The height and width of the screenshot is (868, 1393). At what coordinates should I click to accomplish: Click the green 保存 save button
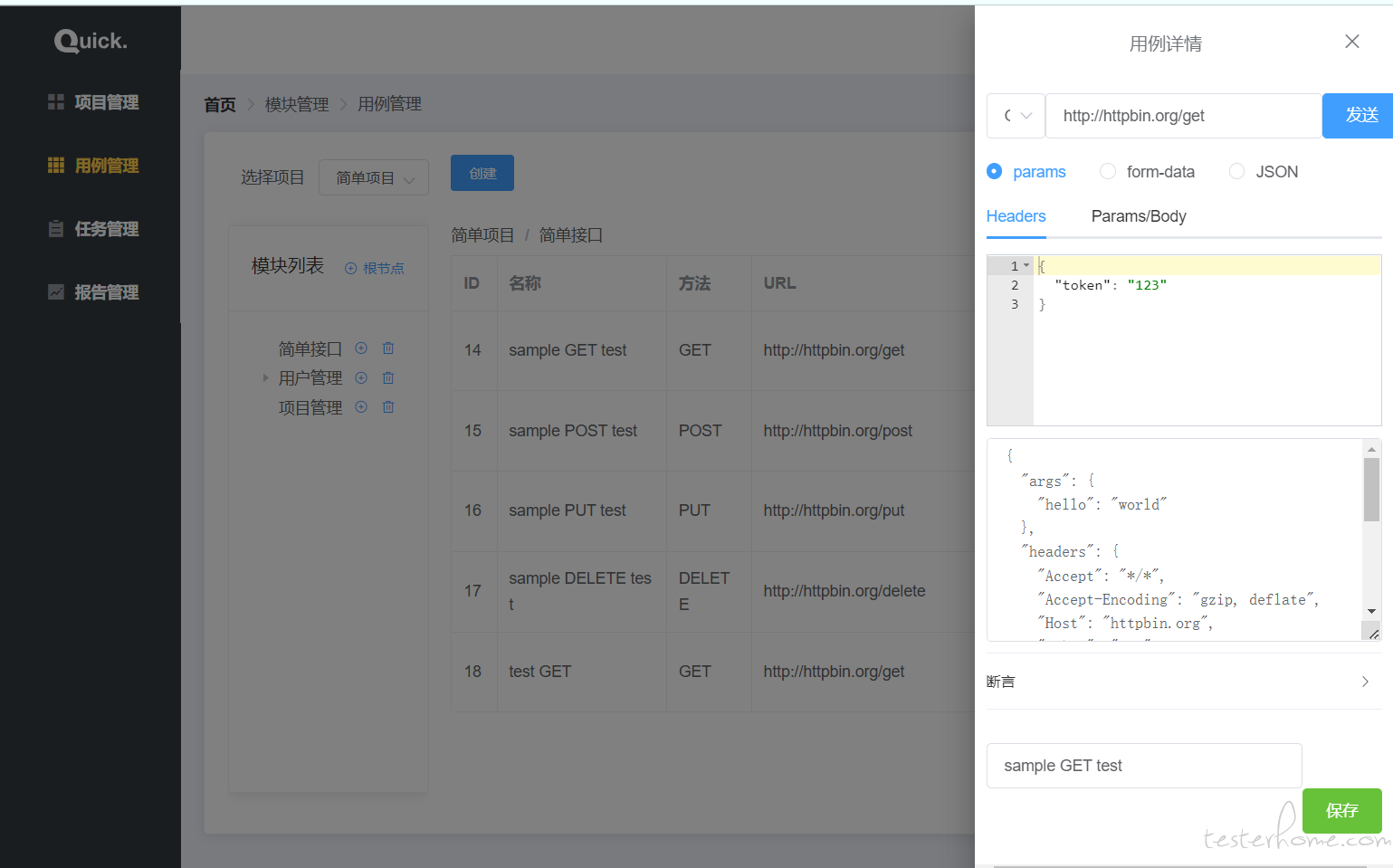pos(1341,810)
